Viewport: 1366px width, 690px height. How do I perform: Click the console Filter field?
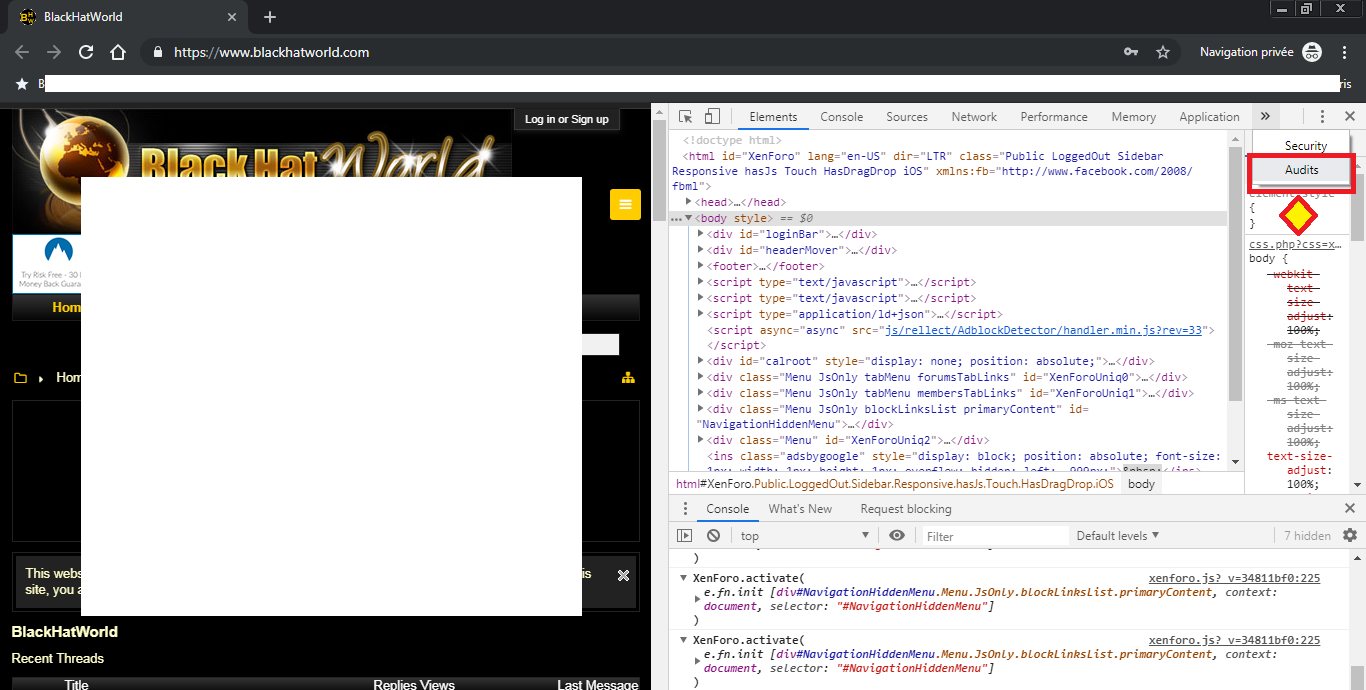point(995,536)
